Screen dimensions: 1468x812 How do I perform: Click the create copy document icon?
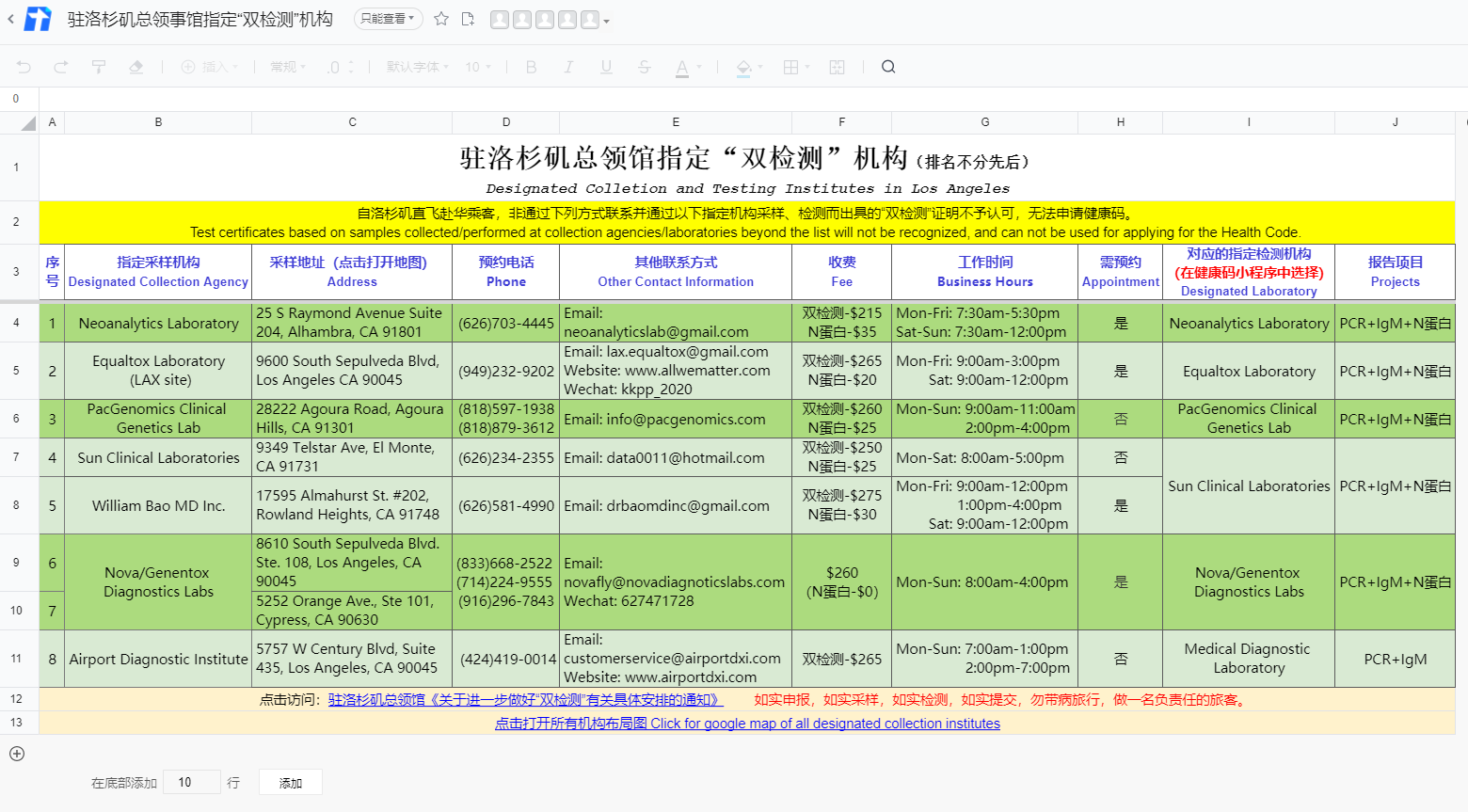[468, 19]
